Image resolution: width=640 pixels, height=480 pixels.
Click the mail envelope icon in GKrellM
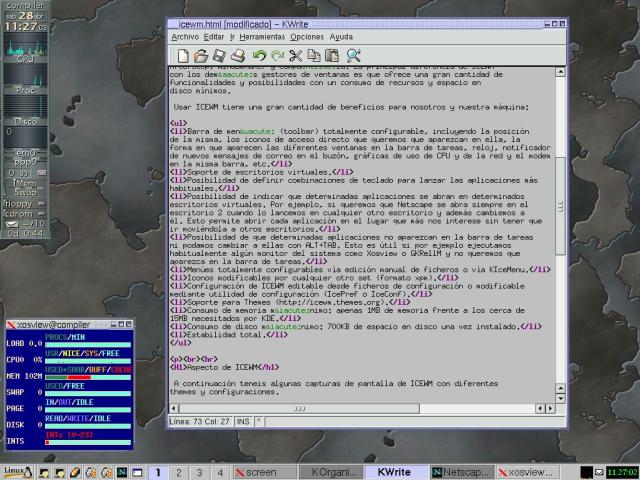[12, 224]
